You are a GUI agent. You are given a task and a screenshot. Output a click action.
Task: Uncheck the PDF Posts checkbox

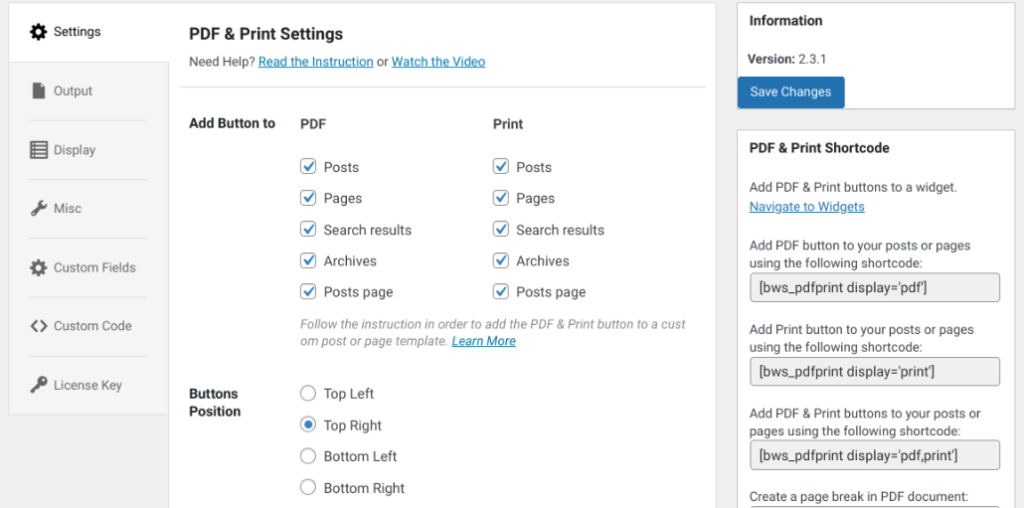click(x=309, y=167)
